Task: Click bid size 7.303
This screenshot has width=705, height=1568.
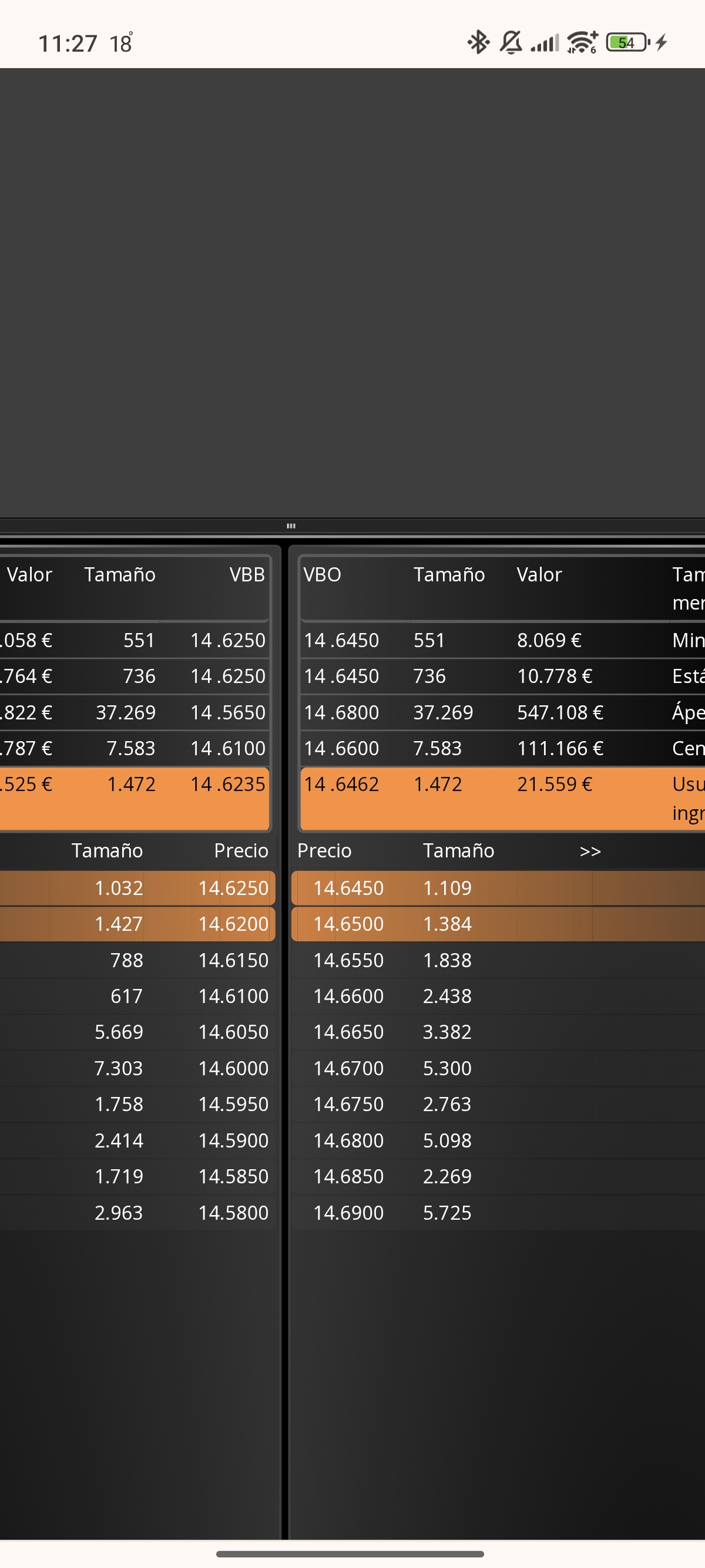Action: [x=119, y=1068]
